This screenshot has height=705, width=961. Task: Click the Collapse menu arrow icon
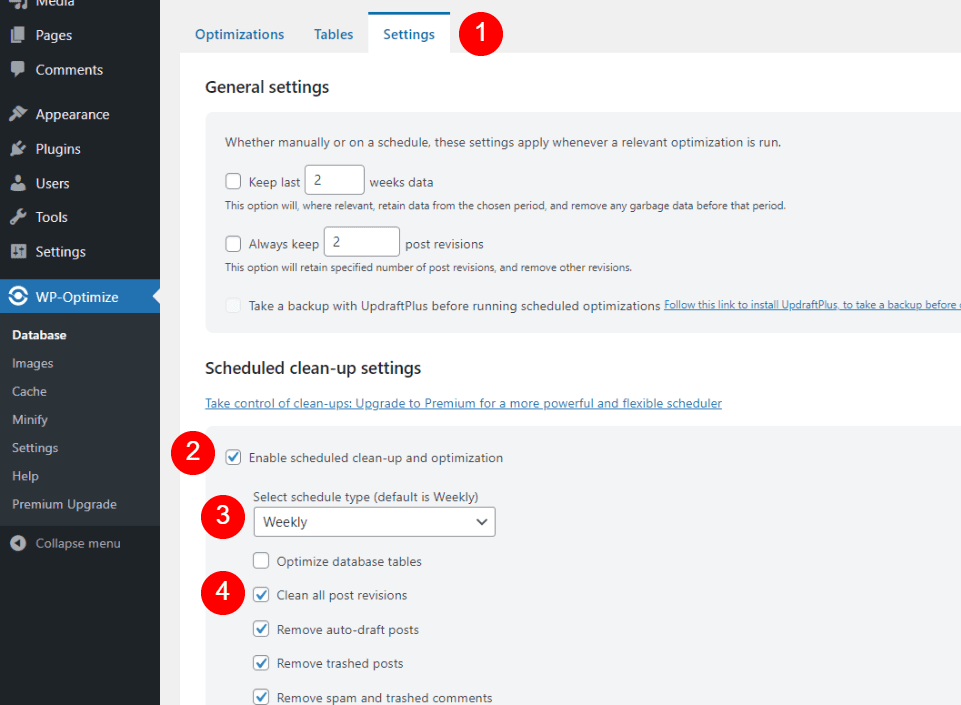(18, 543)
